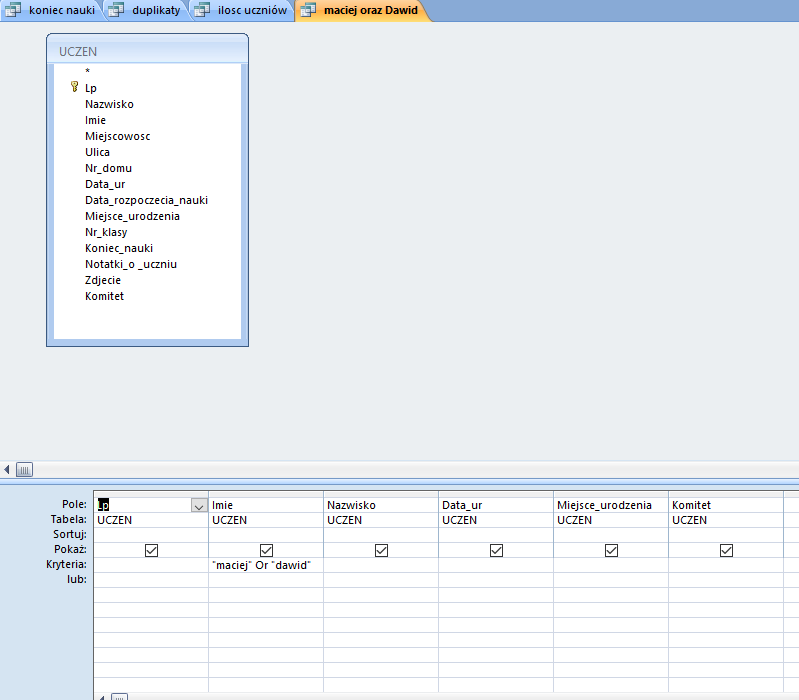Open the Pole dropdown for Lp field
799x700 pixels.
198,506
